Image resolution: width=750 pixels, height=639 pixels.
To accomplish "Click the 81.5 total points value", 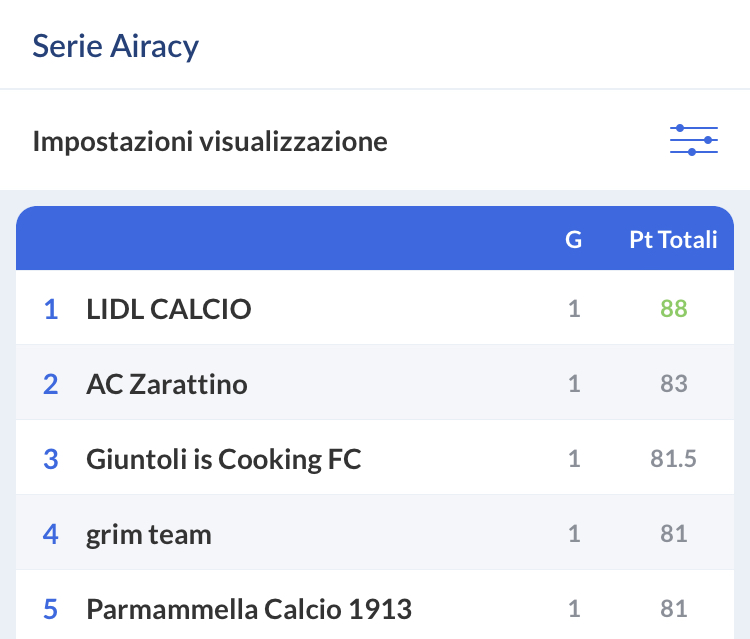I will (673, 459).
